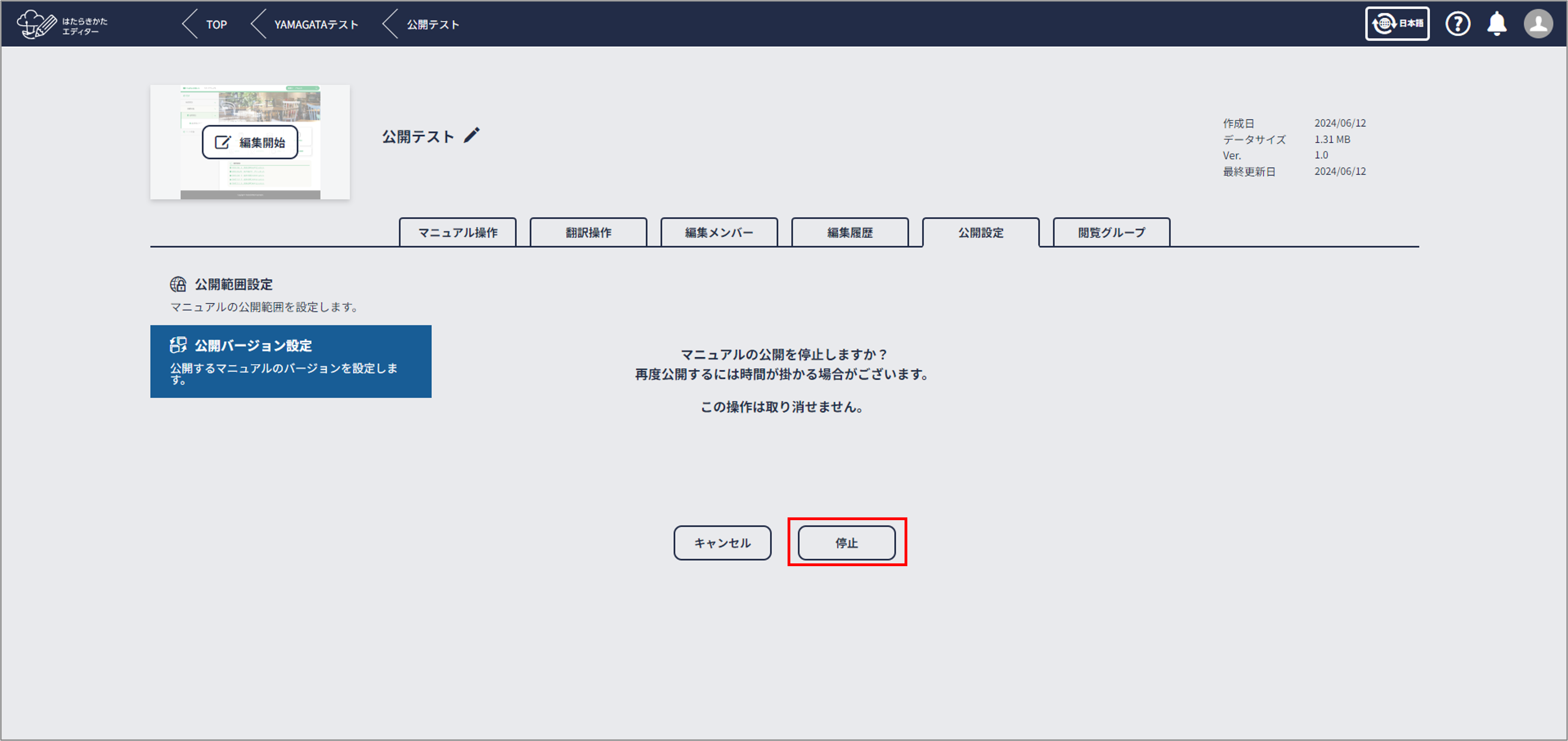
Task: Click the 公開バージョン設定 icon
Action: click(x=178, y=345)
